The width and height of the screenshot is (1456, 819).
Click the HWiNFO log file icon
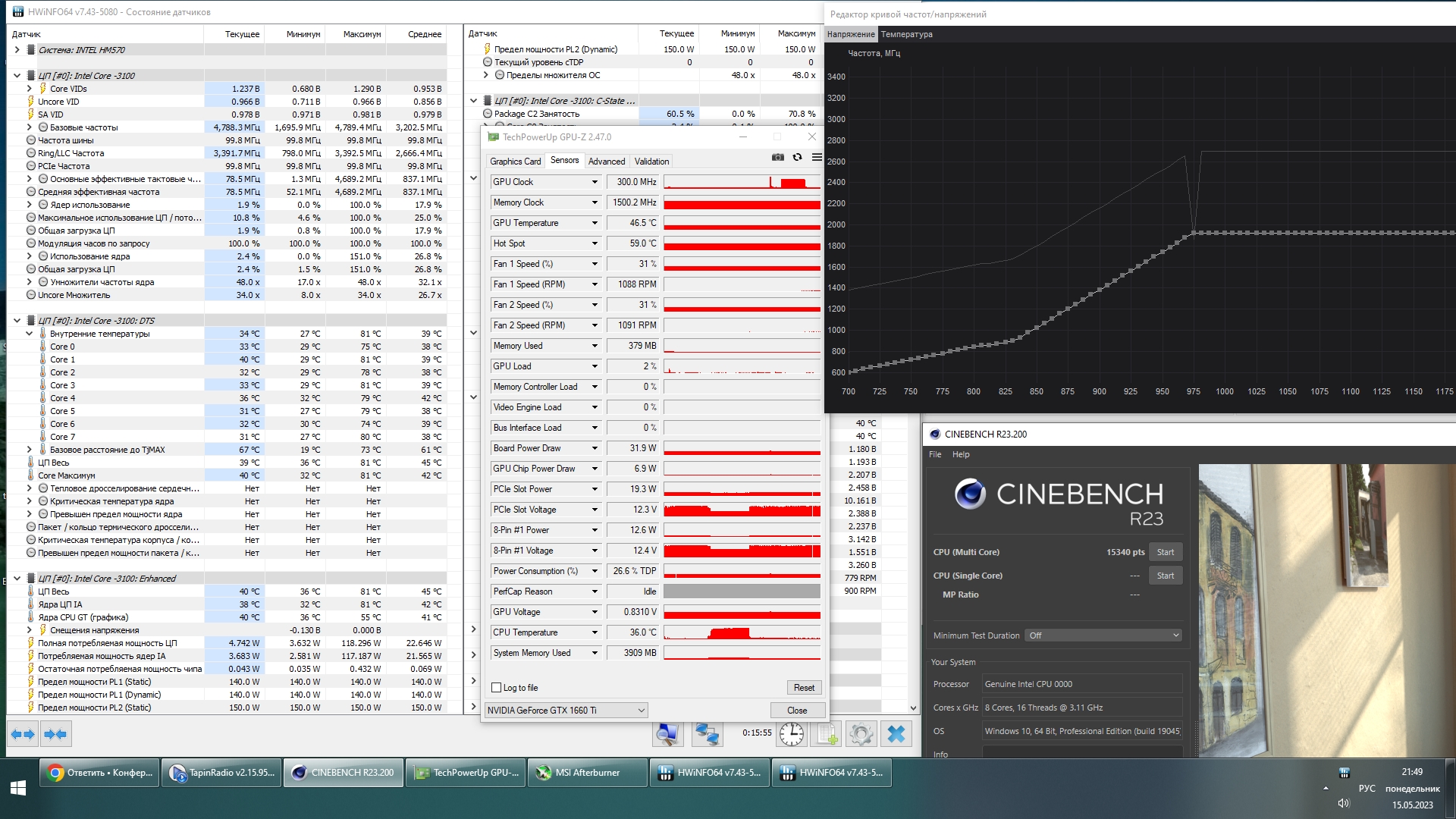[826, 734]
